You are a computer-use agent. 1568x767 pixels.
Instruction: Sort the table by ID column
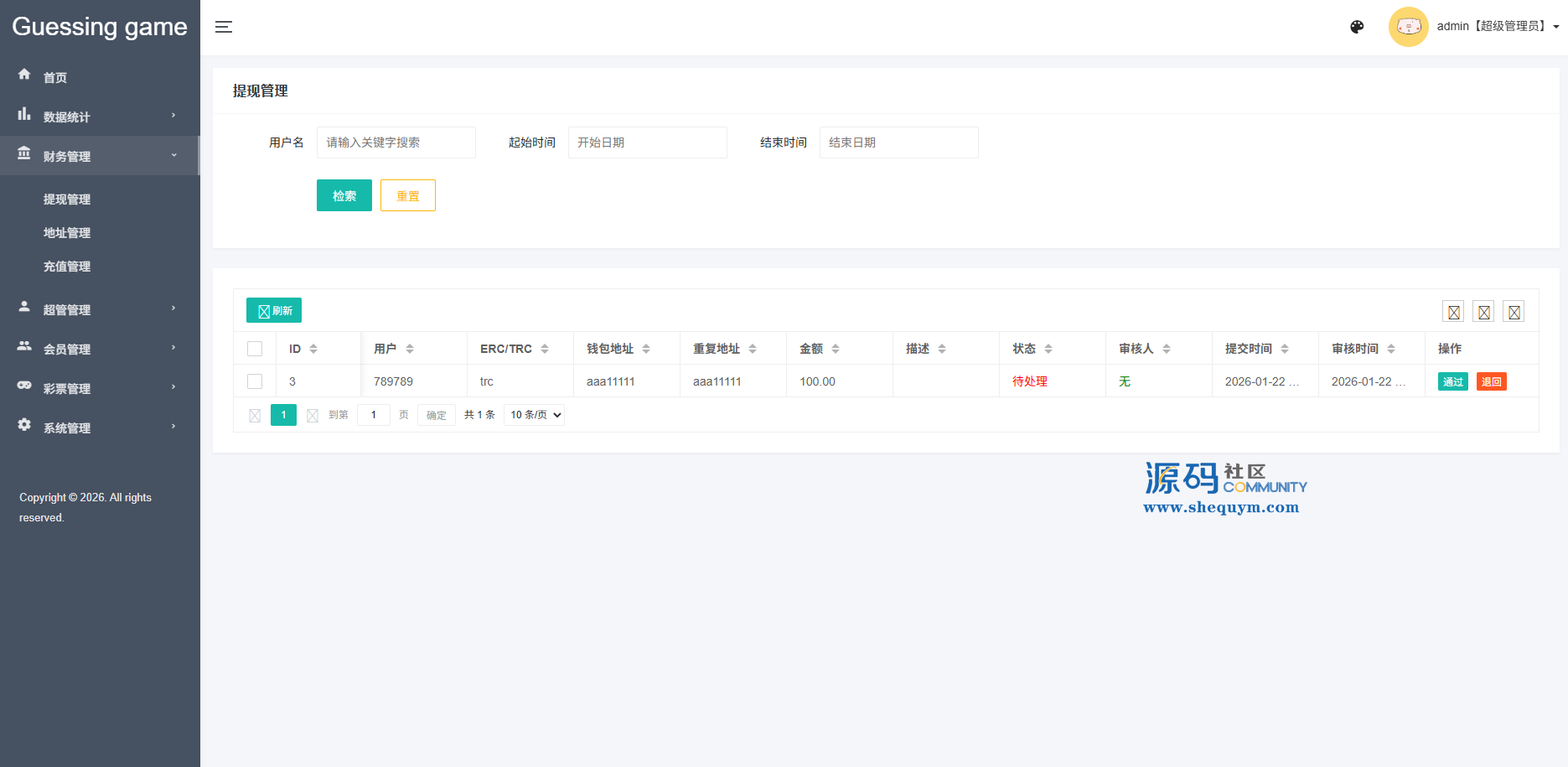click(x=313, y=349)
